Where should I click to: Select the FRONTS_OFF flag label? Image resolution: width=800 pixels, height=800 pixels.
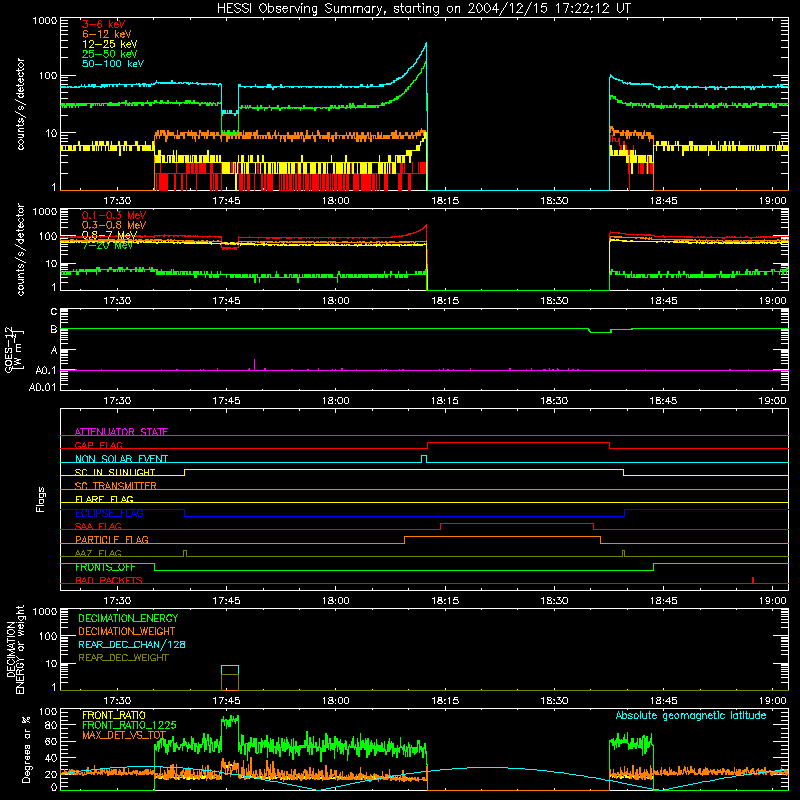pos(105,567)
